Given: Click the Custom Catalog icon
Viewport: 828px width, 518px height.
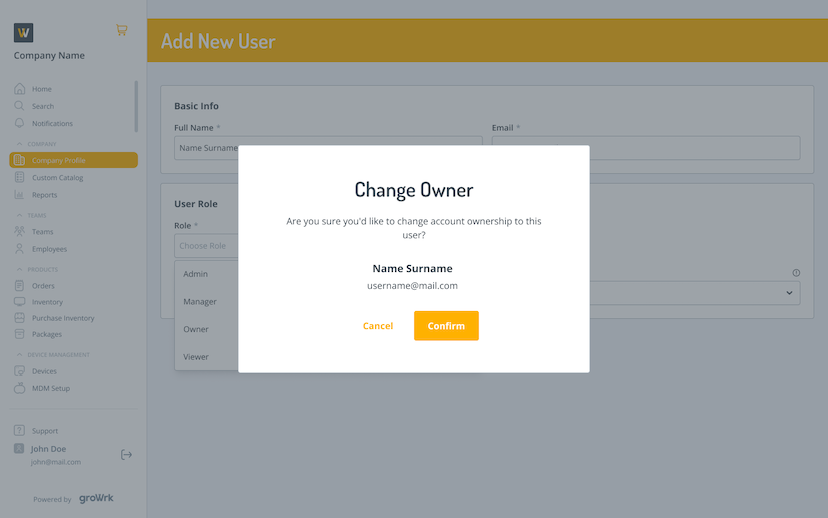Looking at the screenshot, I should point(20,177).
